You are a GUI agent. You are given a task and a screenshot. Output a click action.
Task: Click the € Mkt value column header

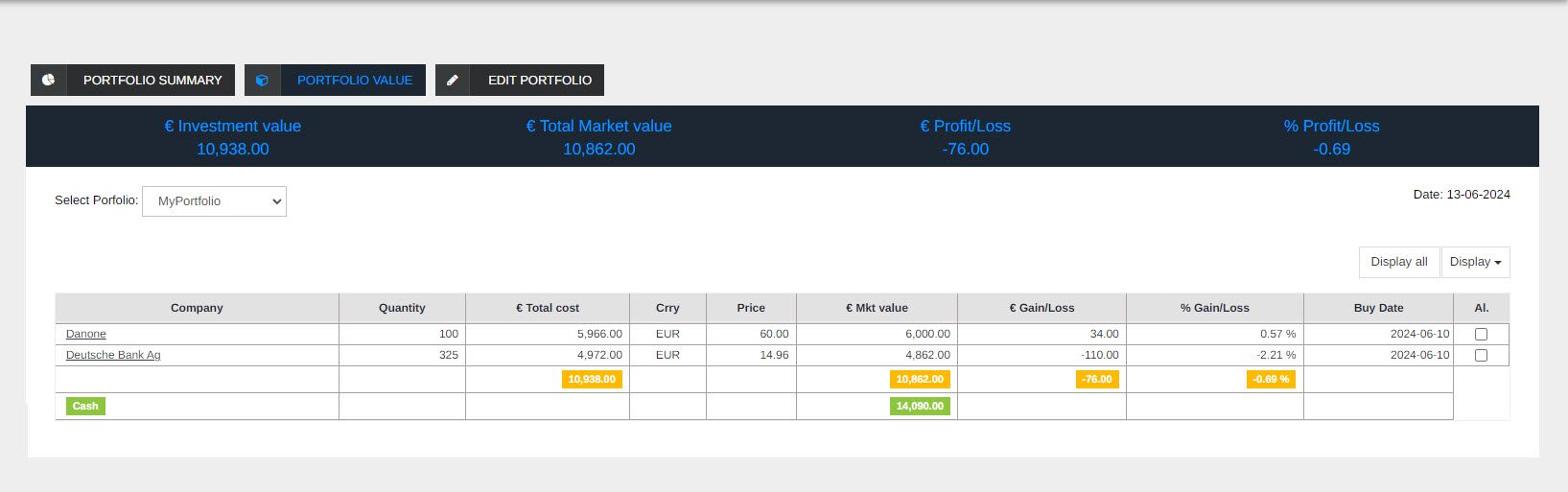pyautogui.click(x=877, y=308)
